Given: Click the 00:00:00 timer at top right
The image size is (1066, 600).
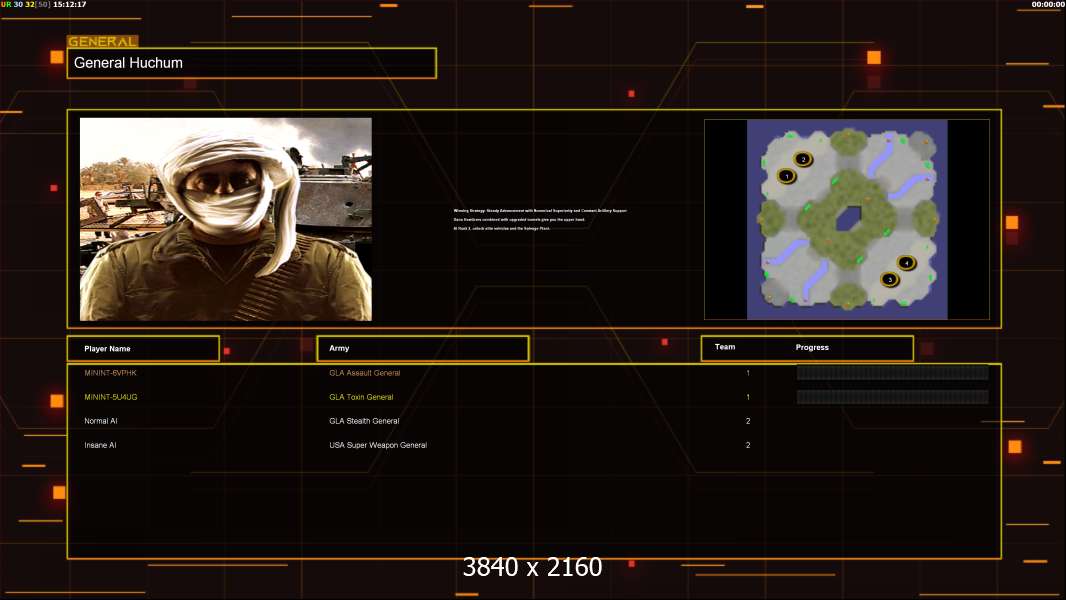Looking at the screenshot, I should pos(1048,4).
